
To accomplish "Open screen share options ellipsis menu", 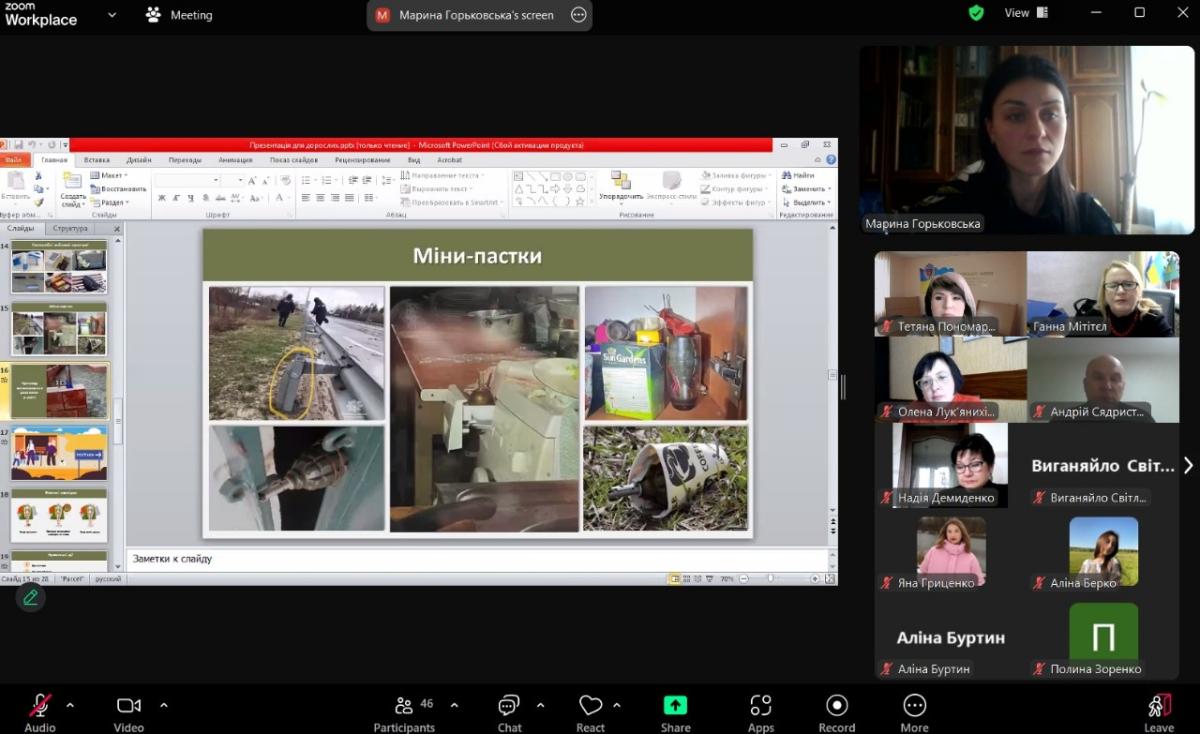I will (x=578, y=15).
